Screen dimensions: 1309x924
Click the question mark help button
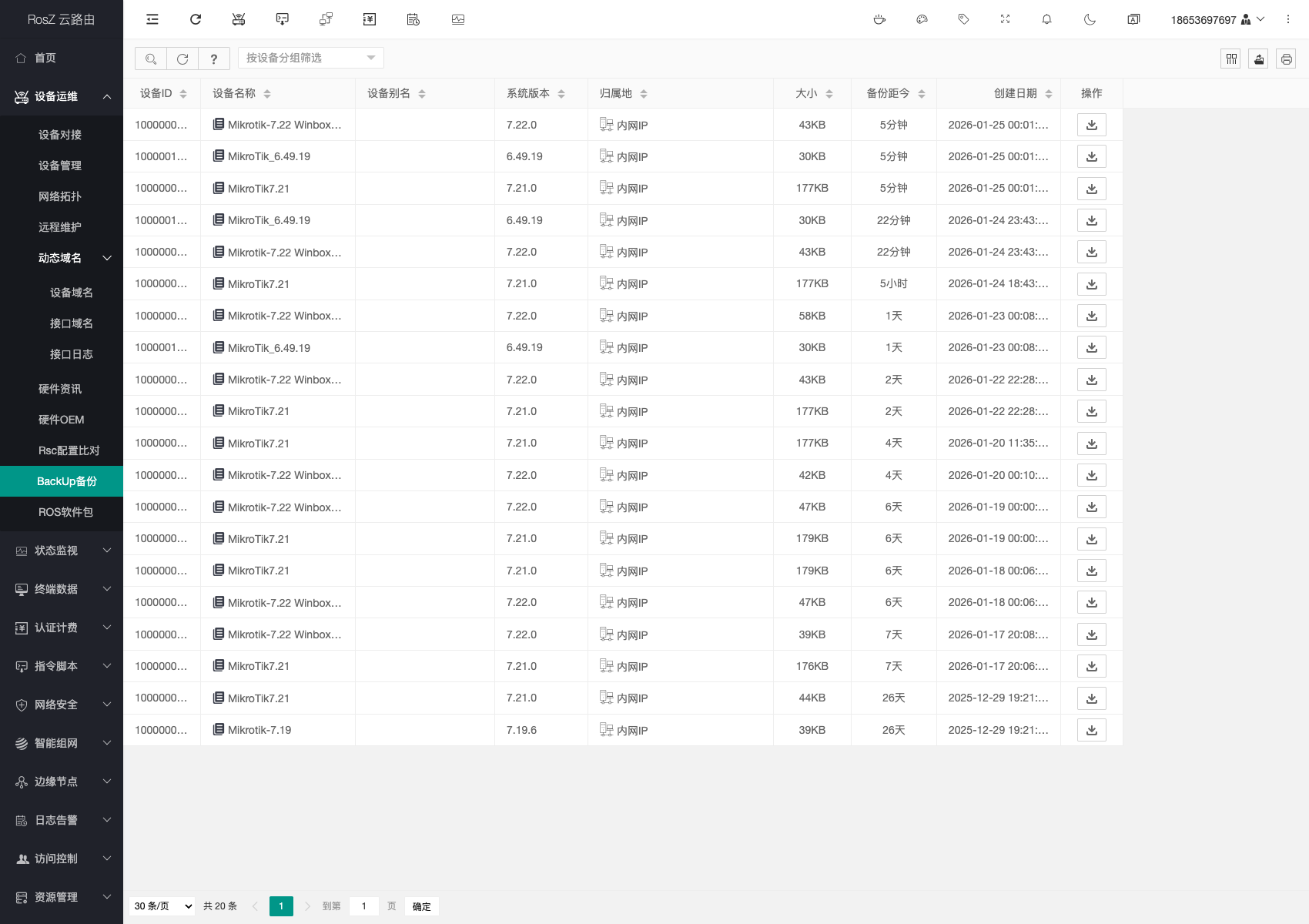tap(214, 59)
